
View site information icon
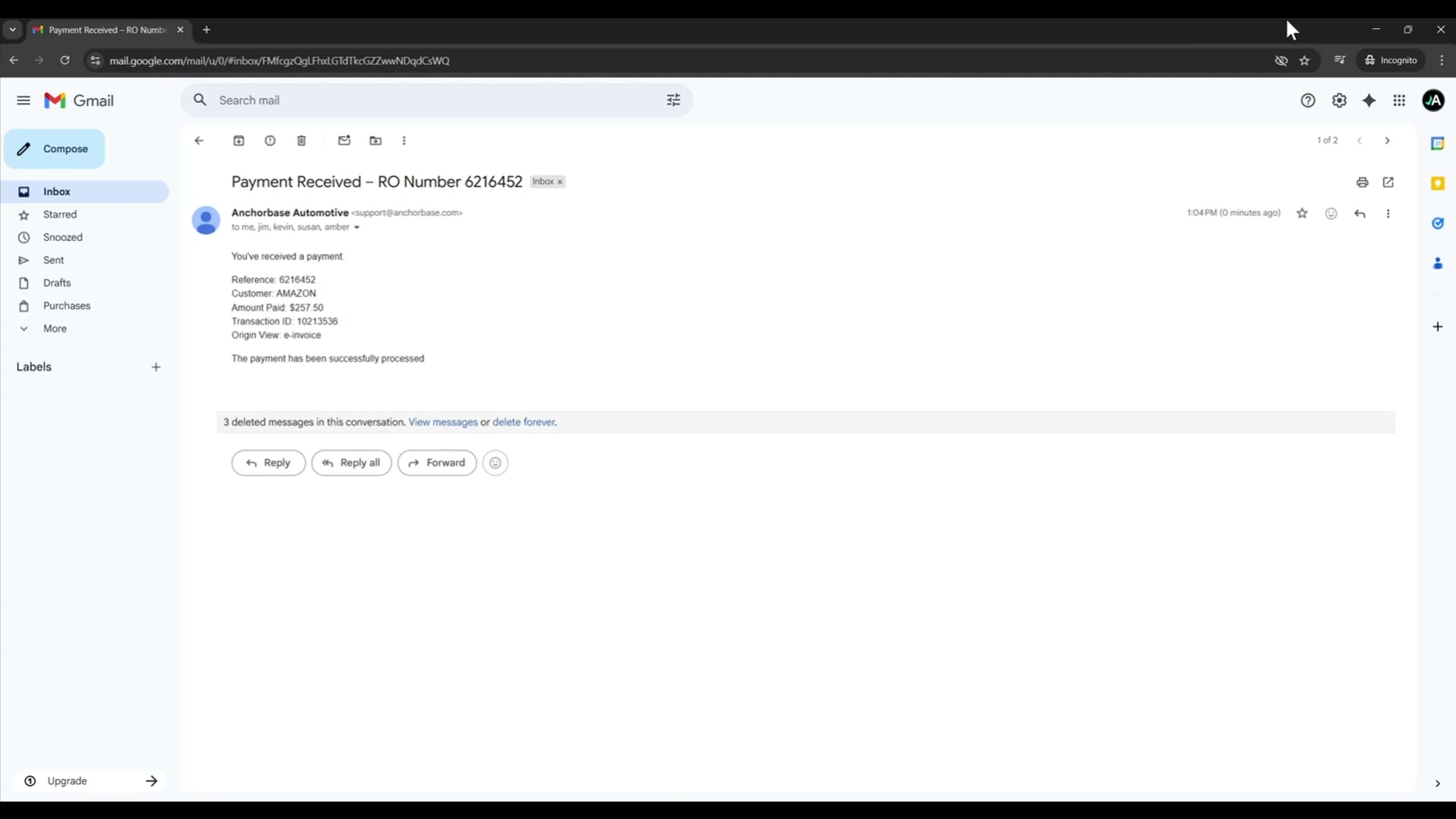point(95,61)
